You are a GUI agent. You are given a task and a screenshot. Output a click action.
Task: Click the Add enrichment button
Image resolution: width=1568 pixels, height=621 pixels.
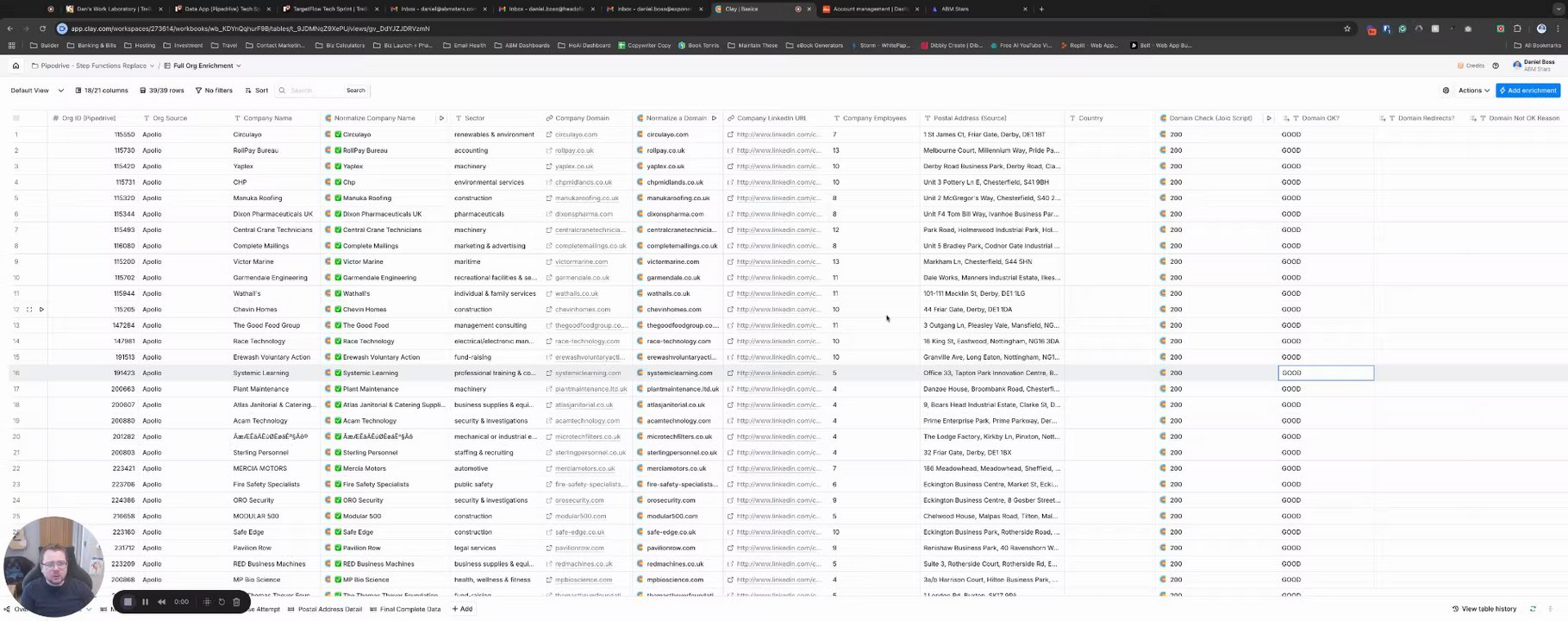point(1527,91)
